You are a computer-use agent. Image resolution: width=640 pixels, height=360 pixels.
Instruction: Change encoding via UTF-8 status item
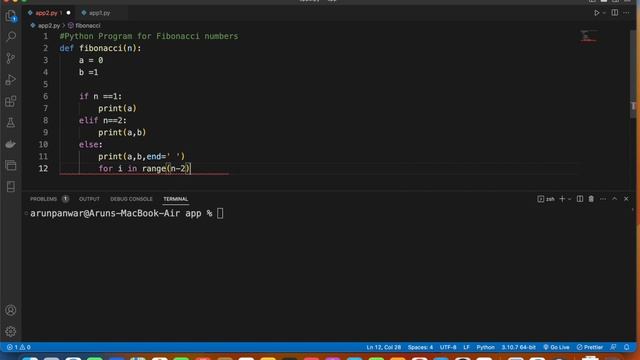448,347
